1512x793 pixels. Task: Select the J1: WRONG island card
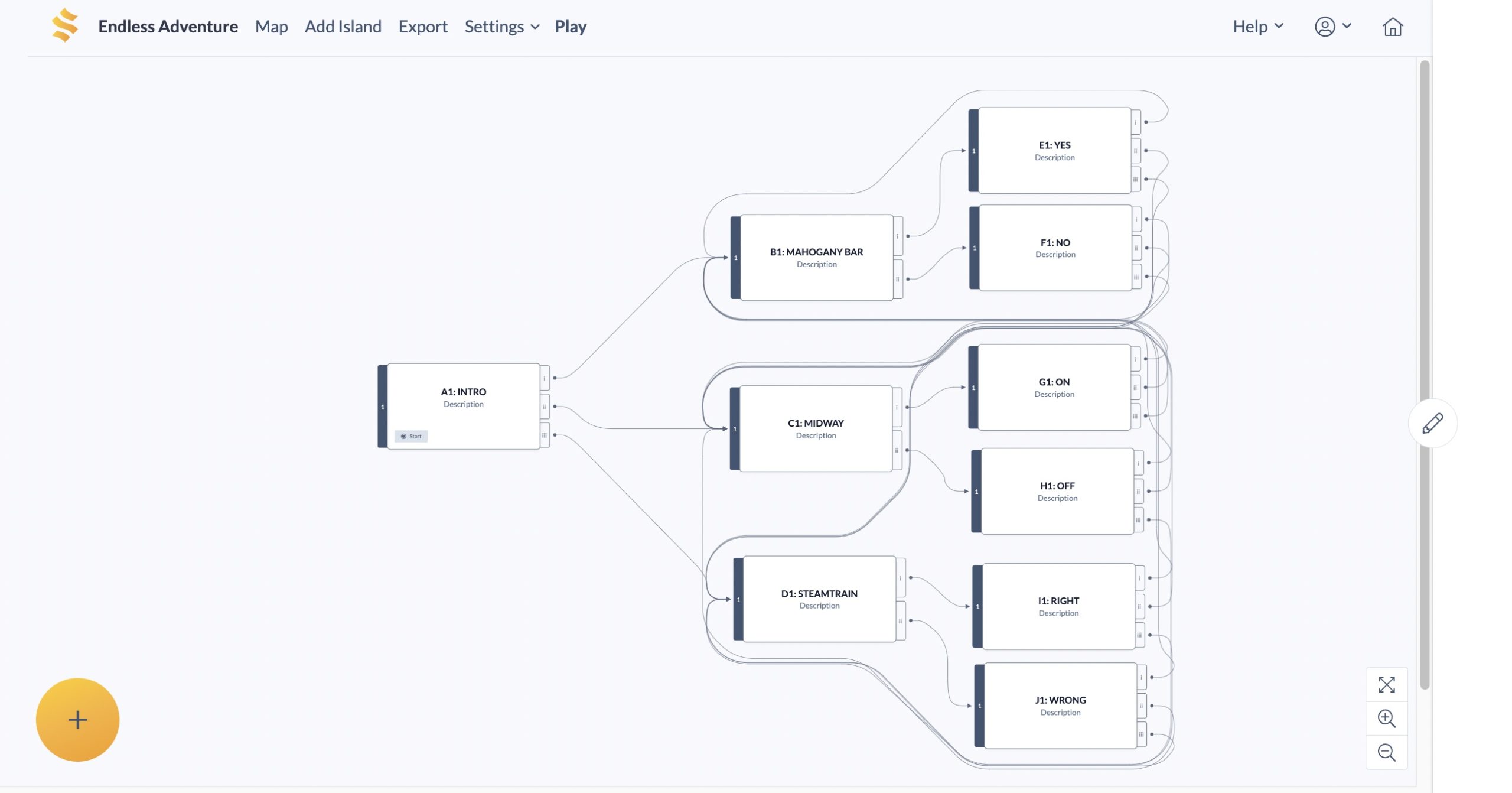[1060, 706]
